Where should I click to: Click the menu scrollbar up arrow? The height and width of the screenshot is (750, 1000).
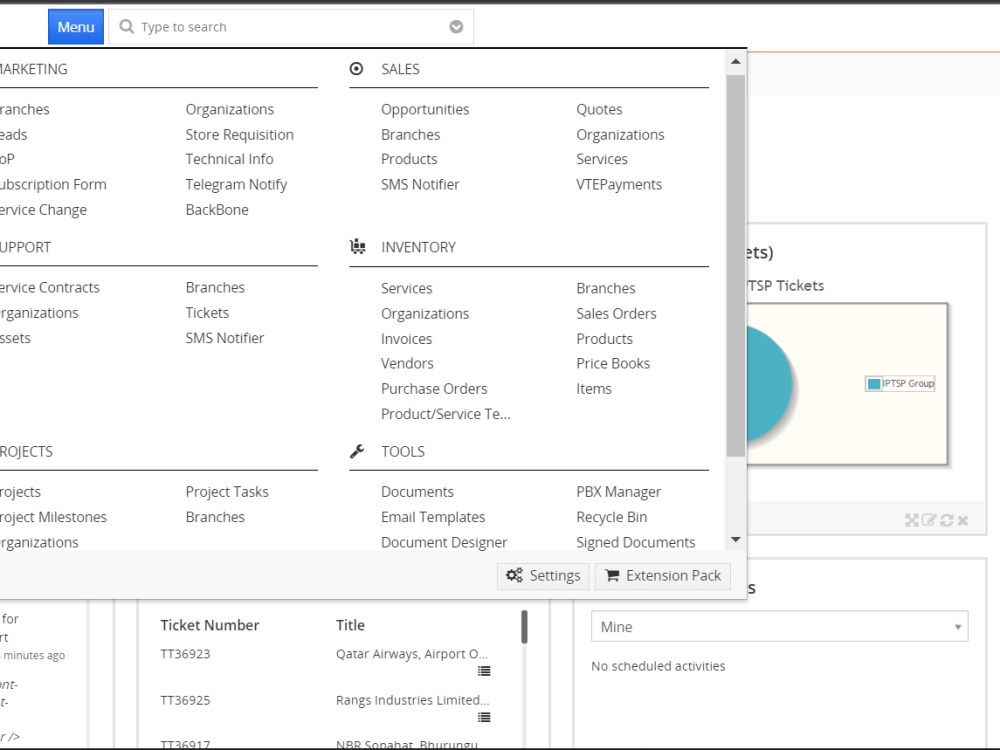(x=735, y=62)
